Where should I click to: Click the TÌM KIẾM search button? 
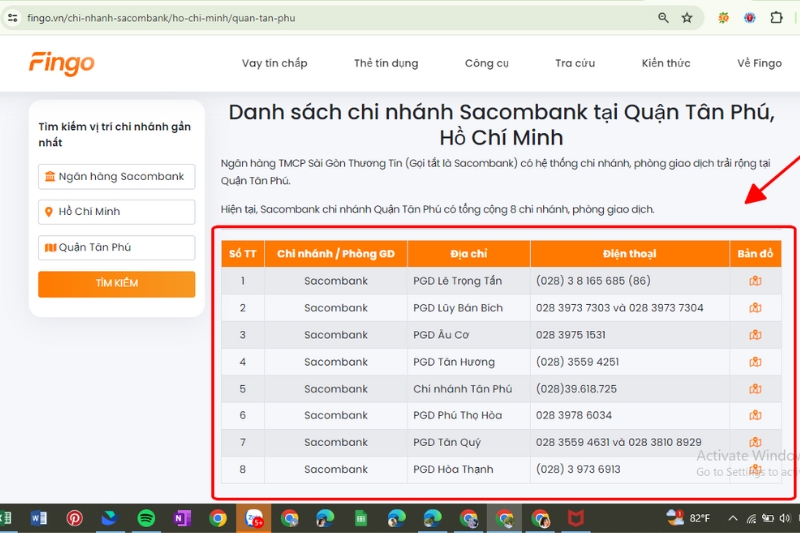click(x=116, y=284)
